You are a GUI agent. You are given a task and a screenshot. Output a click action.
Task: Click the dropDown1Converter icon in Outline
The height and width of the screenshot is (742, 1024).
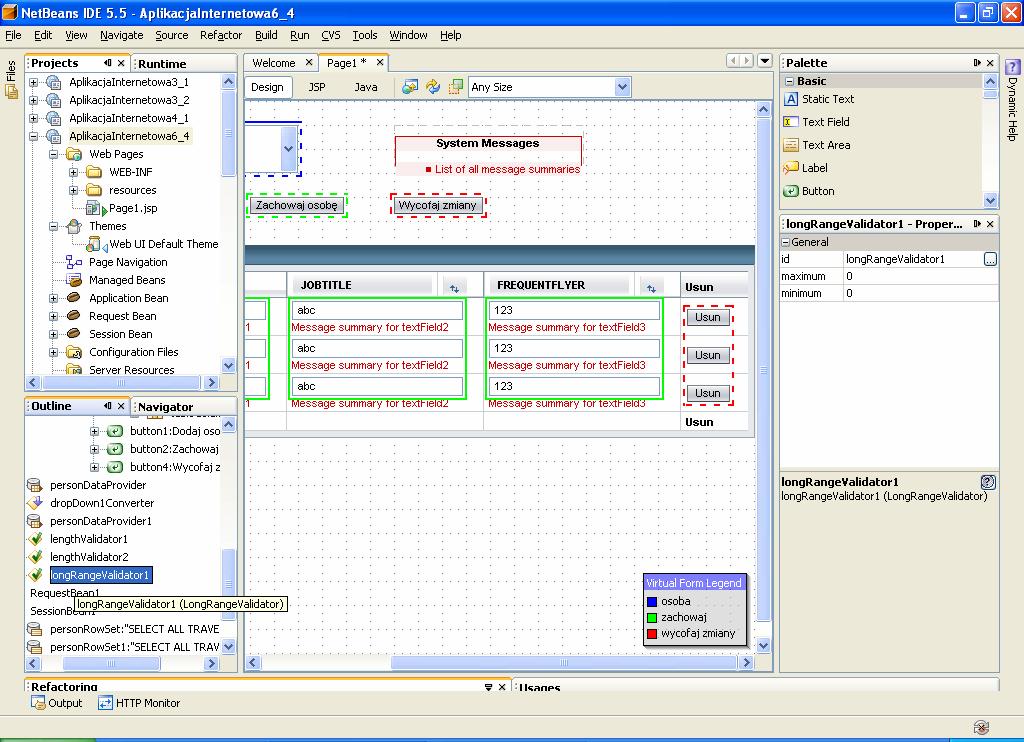[35, 503]
